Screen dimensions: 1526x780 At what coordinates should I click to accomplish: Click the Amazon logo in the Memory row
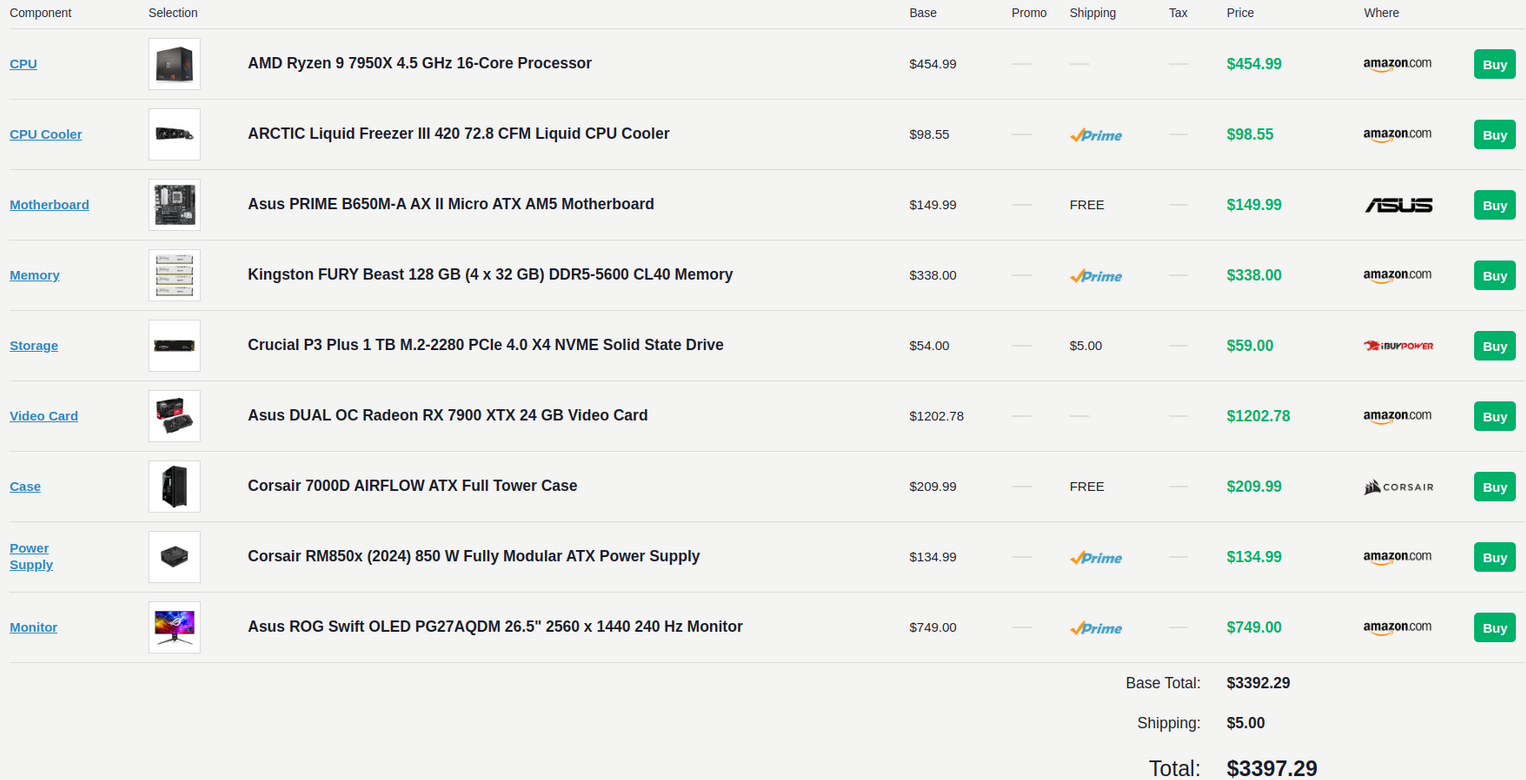[1397, 275]
